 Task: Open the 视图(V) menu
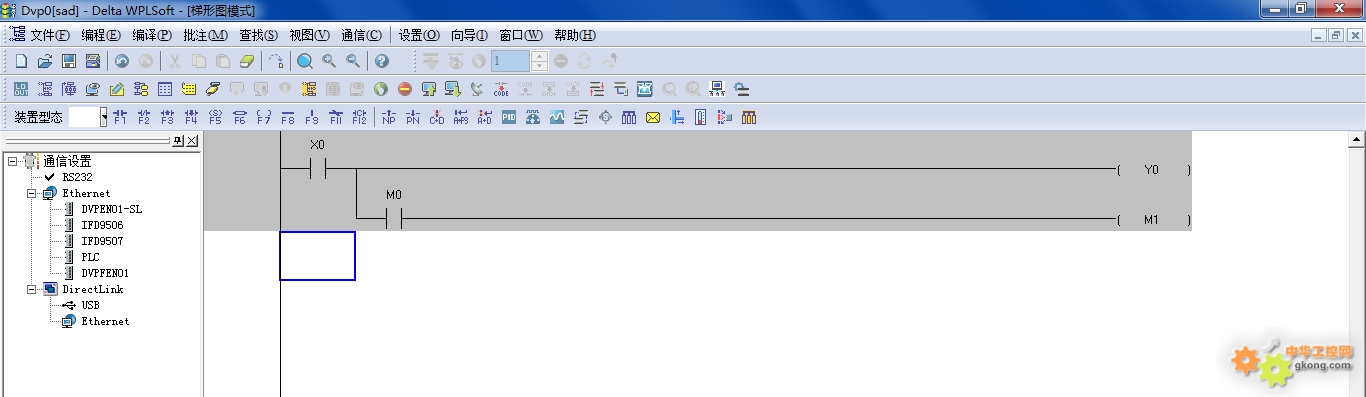[x=309, y=35]
